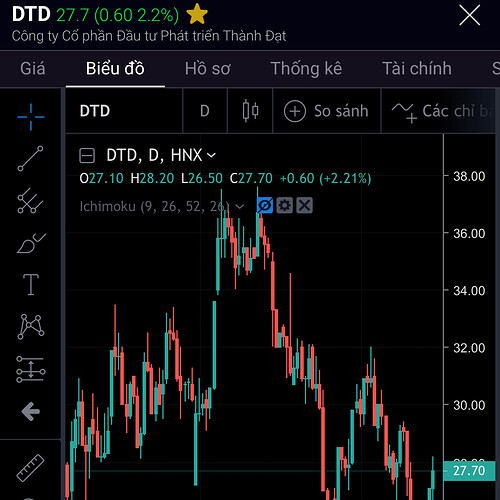Expand the Ichimoku indicator chevron

click(x=239, y=207)
